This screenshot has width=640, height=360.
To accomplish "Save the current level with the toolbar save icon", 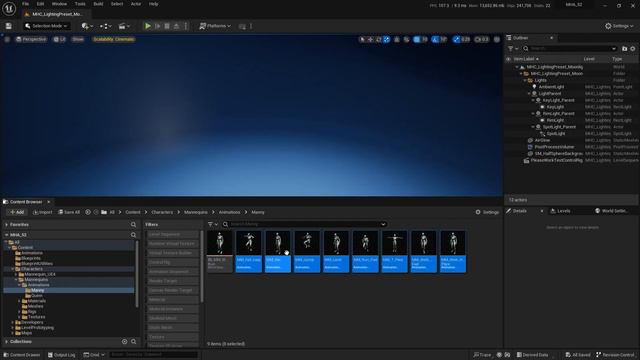I will [x=9, y=26].
